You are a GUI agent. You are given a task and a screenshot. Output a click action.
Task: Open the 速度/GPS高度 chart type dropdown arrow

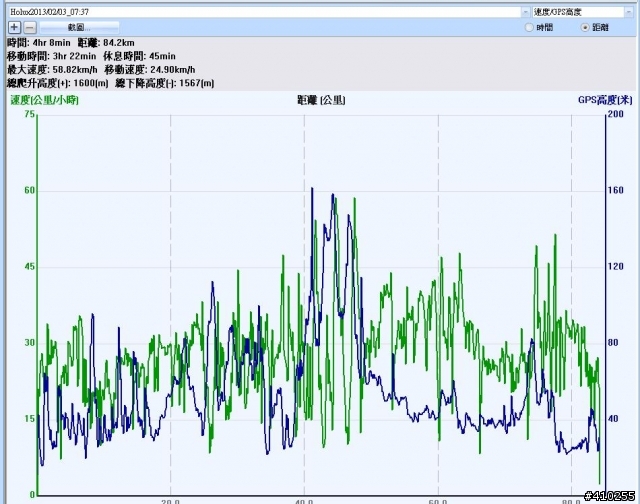click(x=629, y=12)
